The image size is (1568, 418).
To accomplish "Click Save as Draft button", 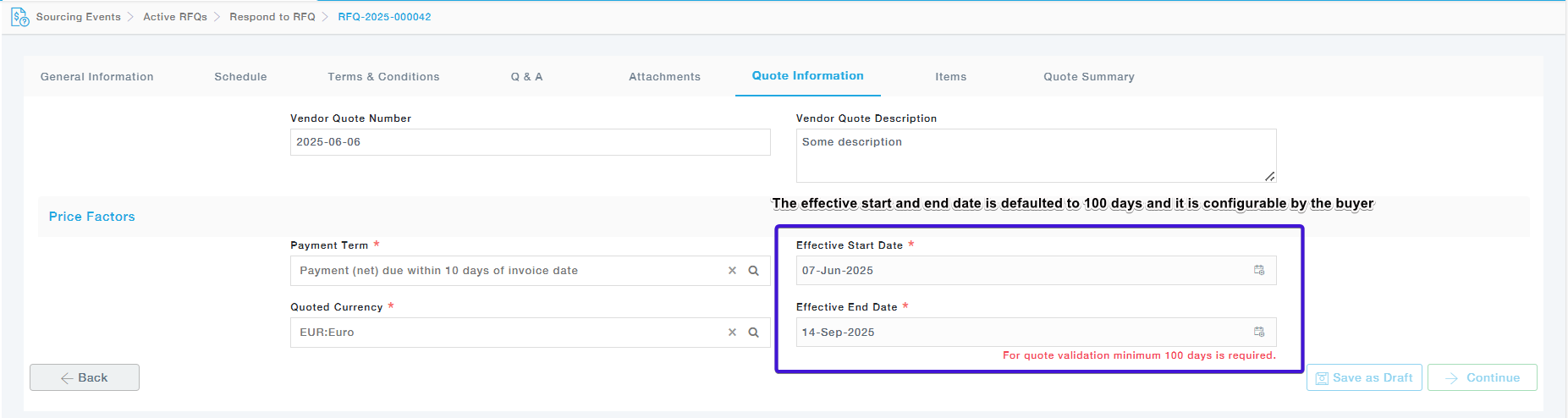I will pyautogui.click(x=1363, y=377).
